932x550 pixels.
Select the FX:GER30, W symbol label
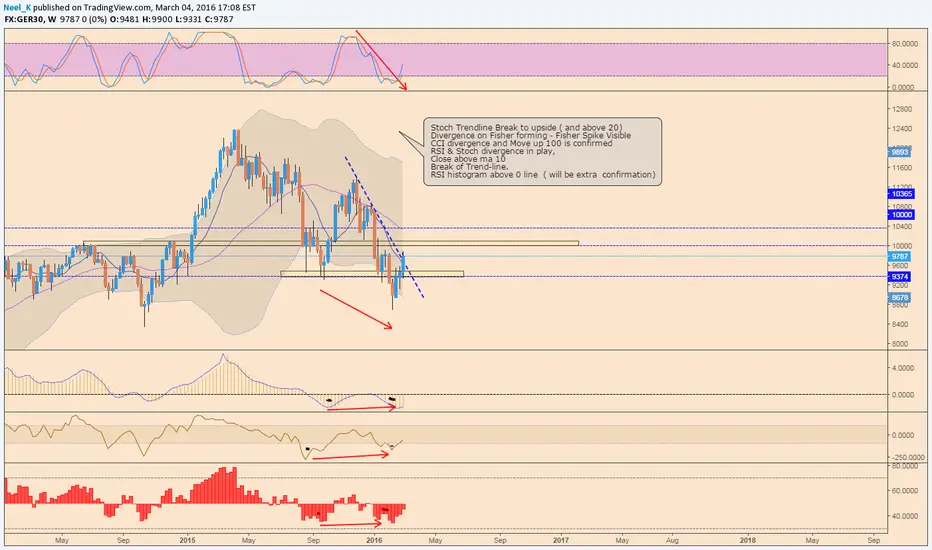point(30,19)
